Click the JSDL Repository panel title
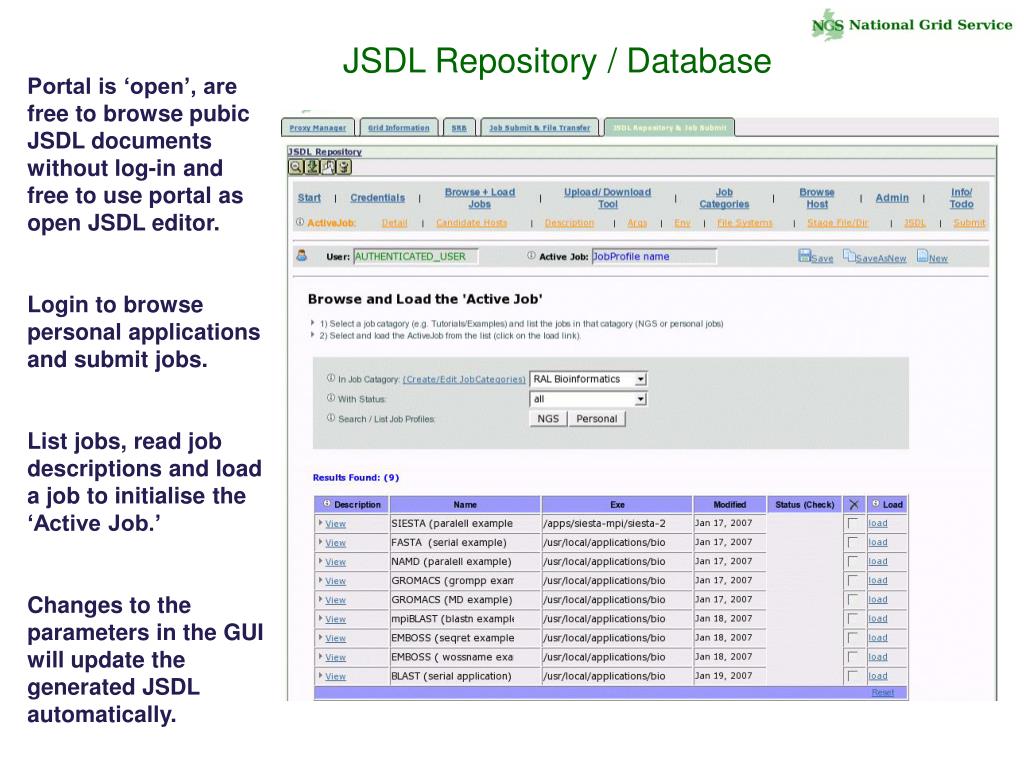 325,152
